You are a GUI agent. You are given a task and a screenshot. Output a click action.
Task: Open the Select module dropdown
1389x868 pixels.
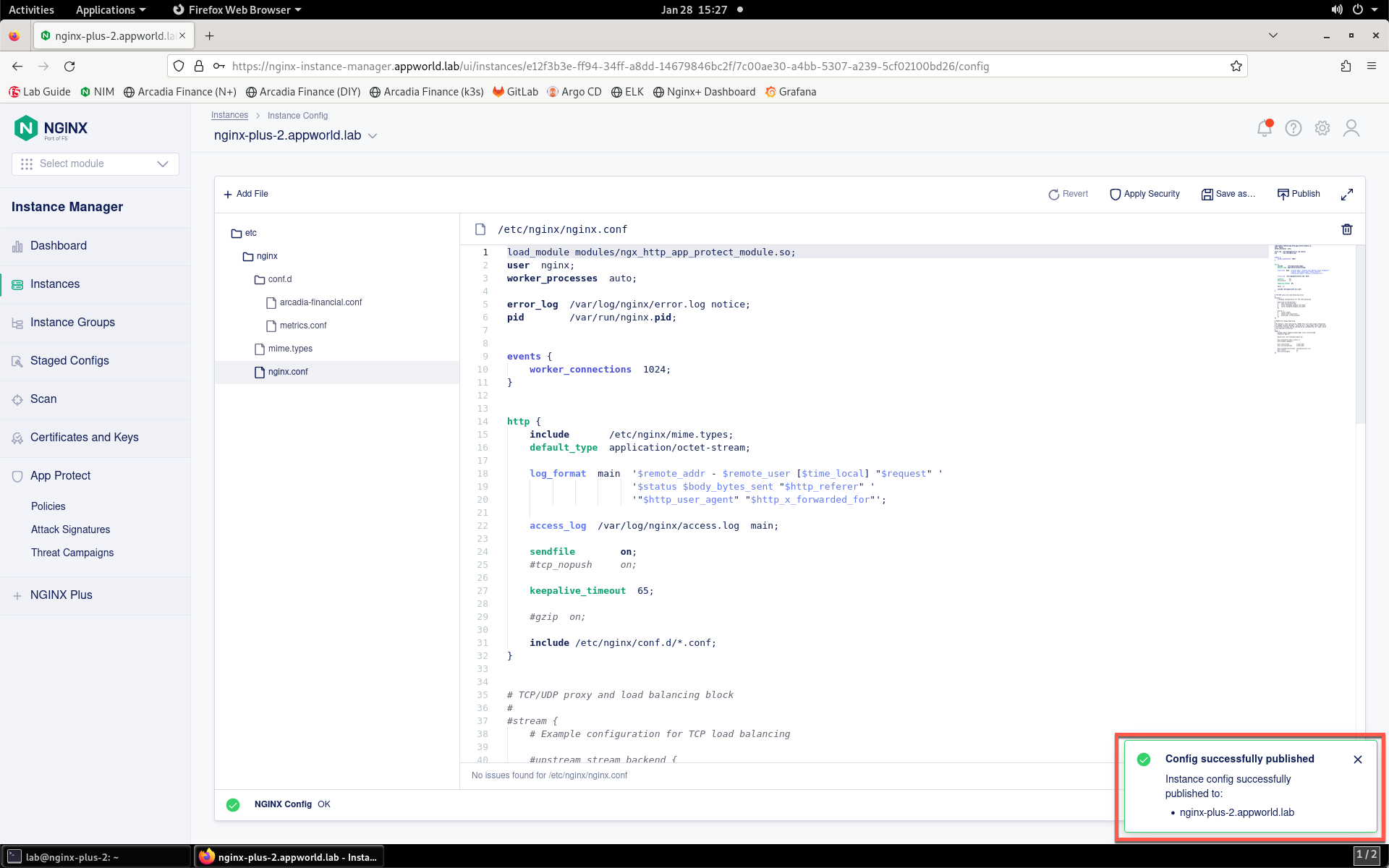click(x=95, y=163)
